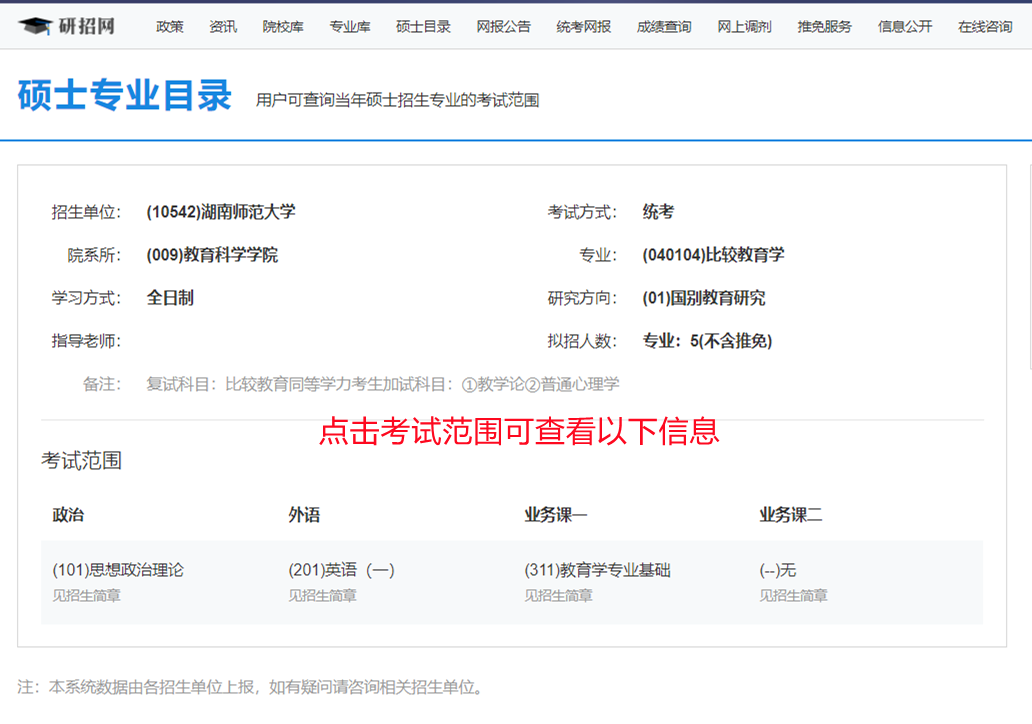The width and height of the screenshot is (1032, 724).
Task: Open 专业库 from the navigation bar
Action: tap(350, 27)
